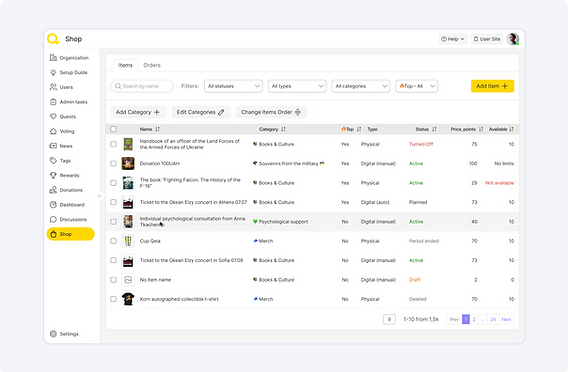Open the Cup Qela thumbnail
This screenshot has width=568, height=372.
coord(128,241)
